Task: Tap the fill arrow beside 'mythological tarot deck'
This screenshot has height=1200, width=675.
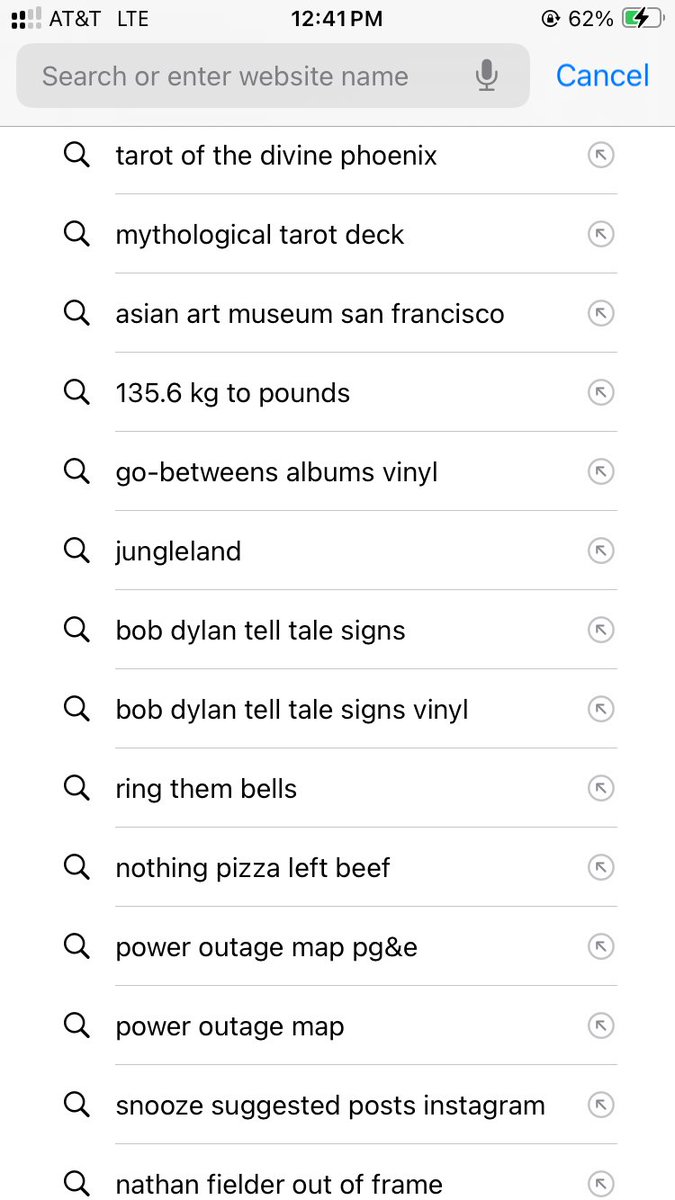Action: (x=600, y=234)
